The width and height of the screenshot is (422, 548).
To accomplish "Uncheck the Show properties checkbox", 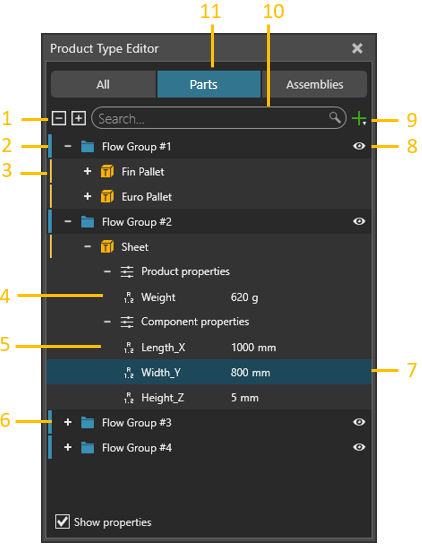I will click(x=62, y=522).
